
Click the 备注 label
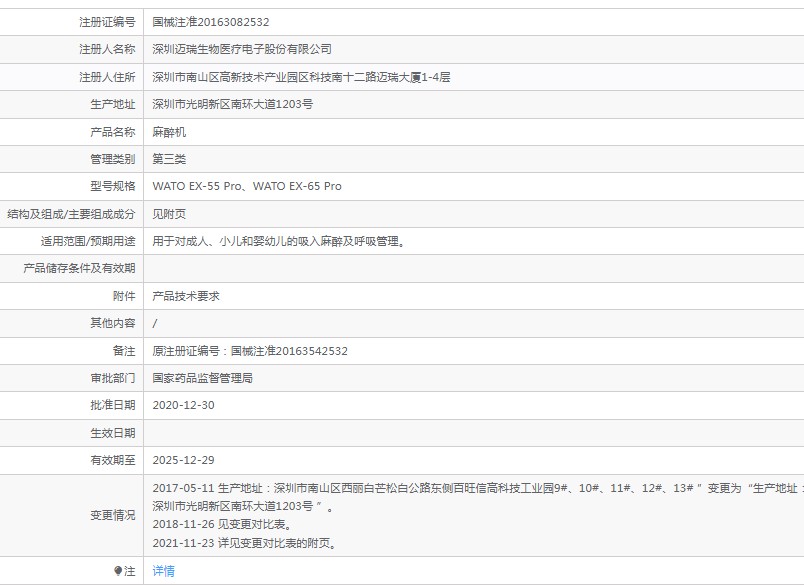coord(124,351)
